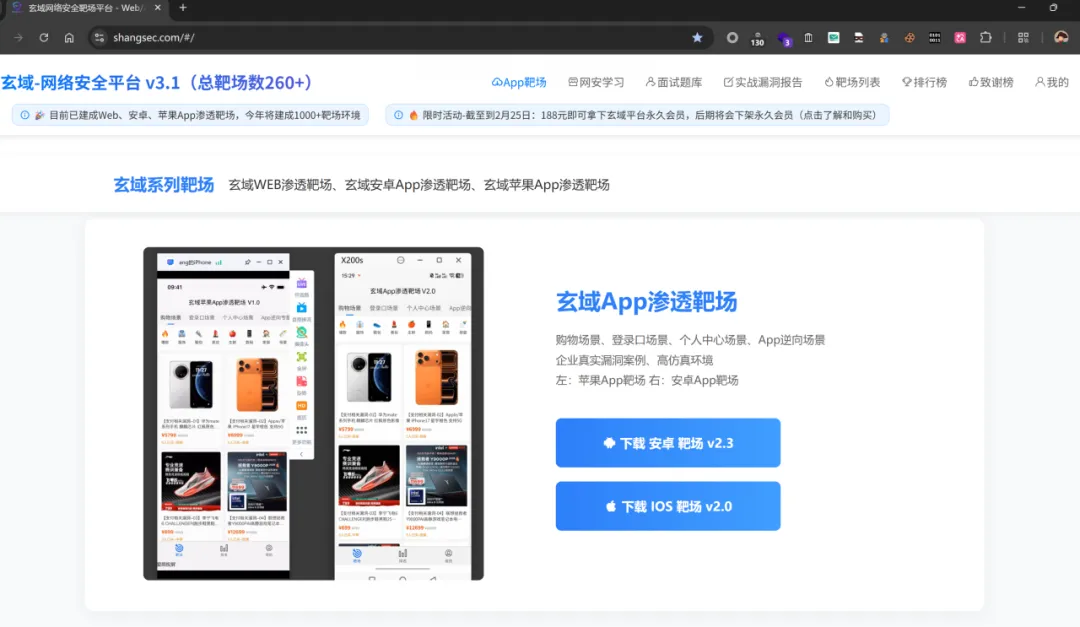
Task: Open the 限时活动 permanent membership notice
Action: [x=637, y=115]
